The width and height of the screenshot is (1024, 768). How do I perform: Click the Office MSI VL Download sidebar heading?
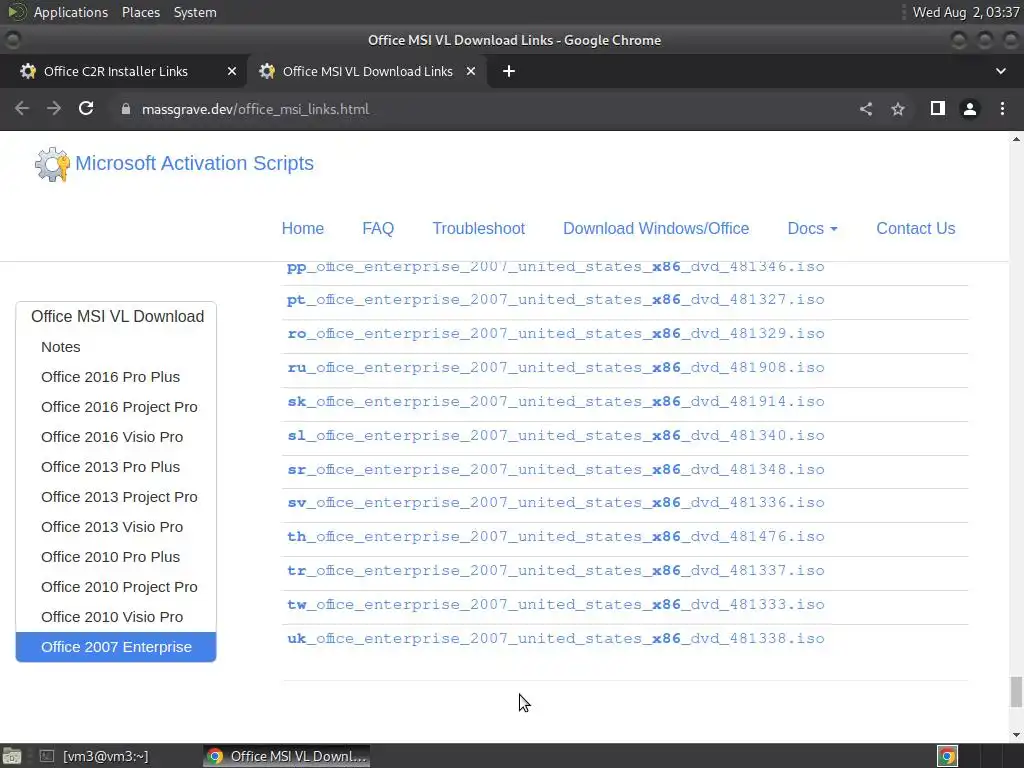click(x=116, y=316)
